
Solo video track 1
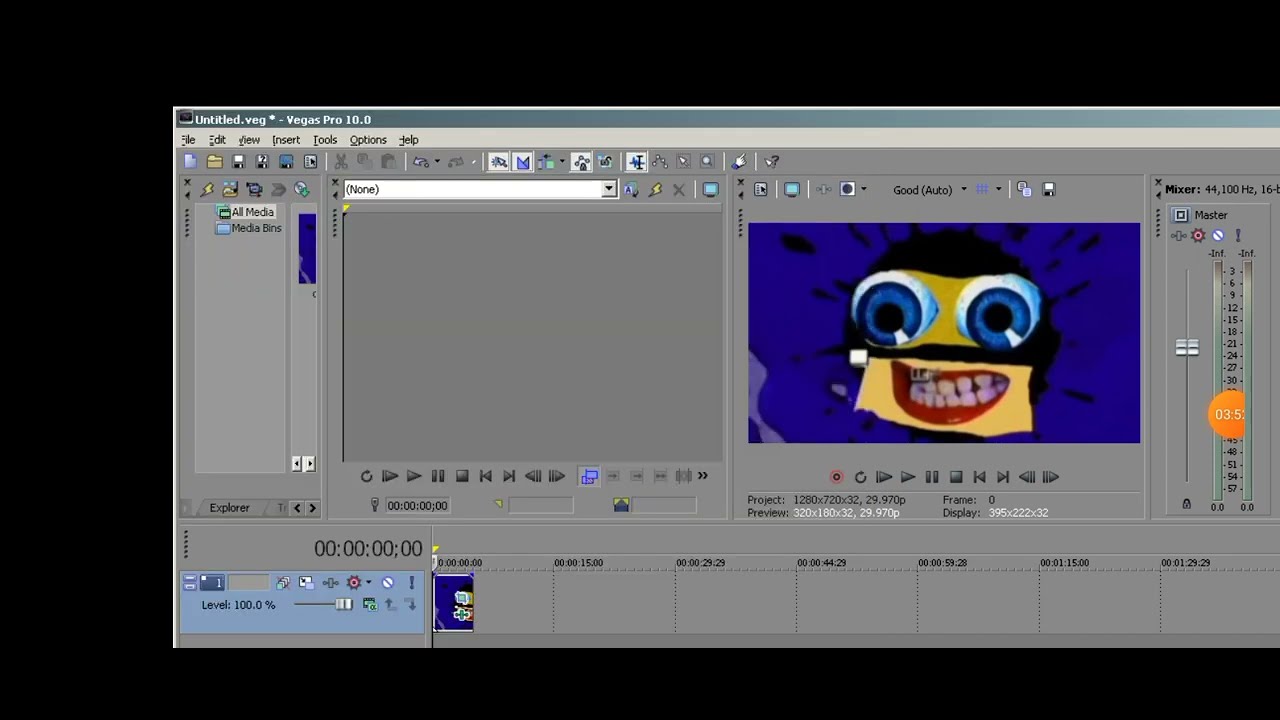(411, 582)
